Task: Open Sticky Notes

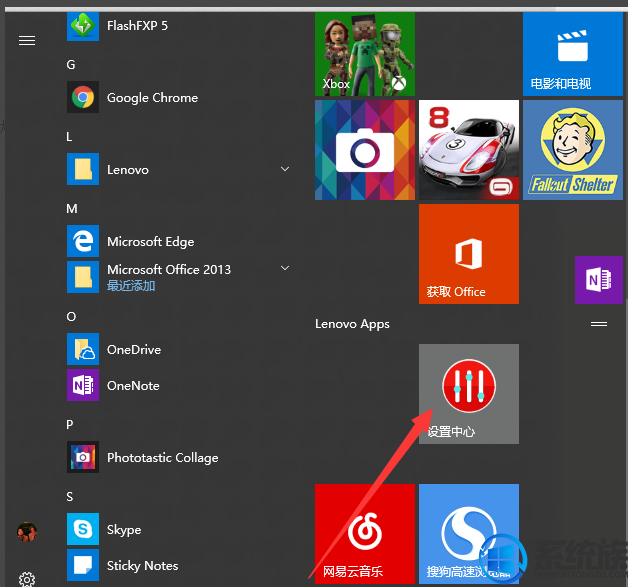Action: tap(178, 565)
